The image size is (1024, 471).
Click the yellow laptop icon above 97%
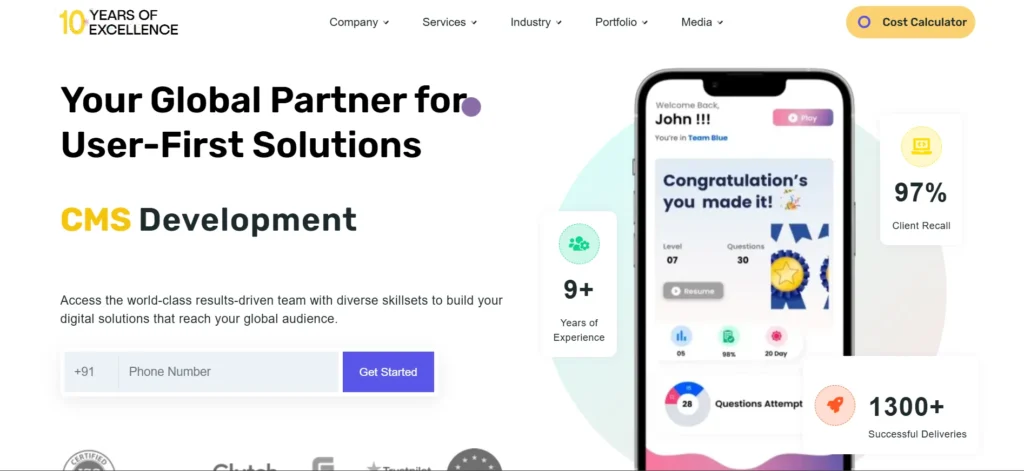coord(921,146)
